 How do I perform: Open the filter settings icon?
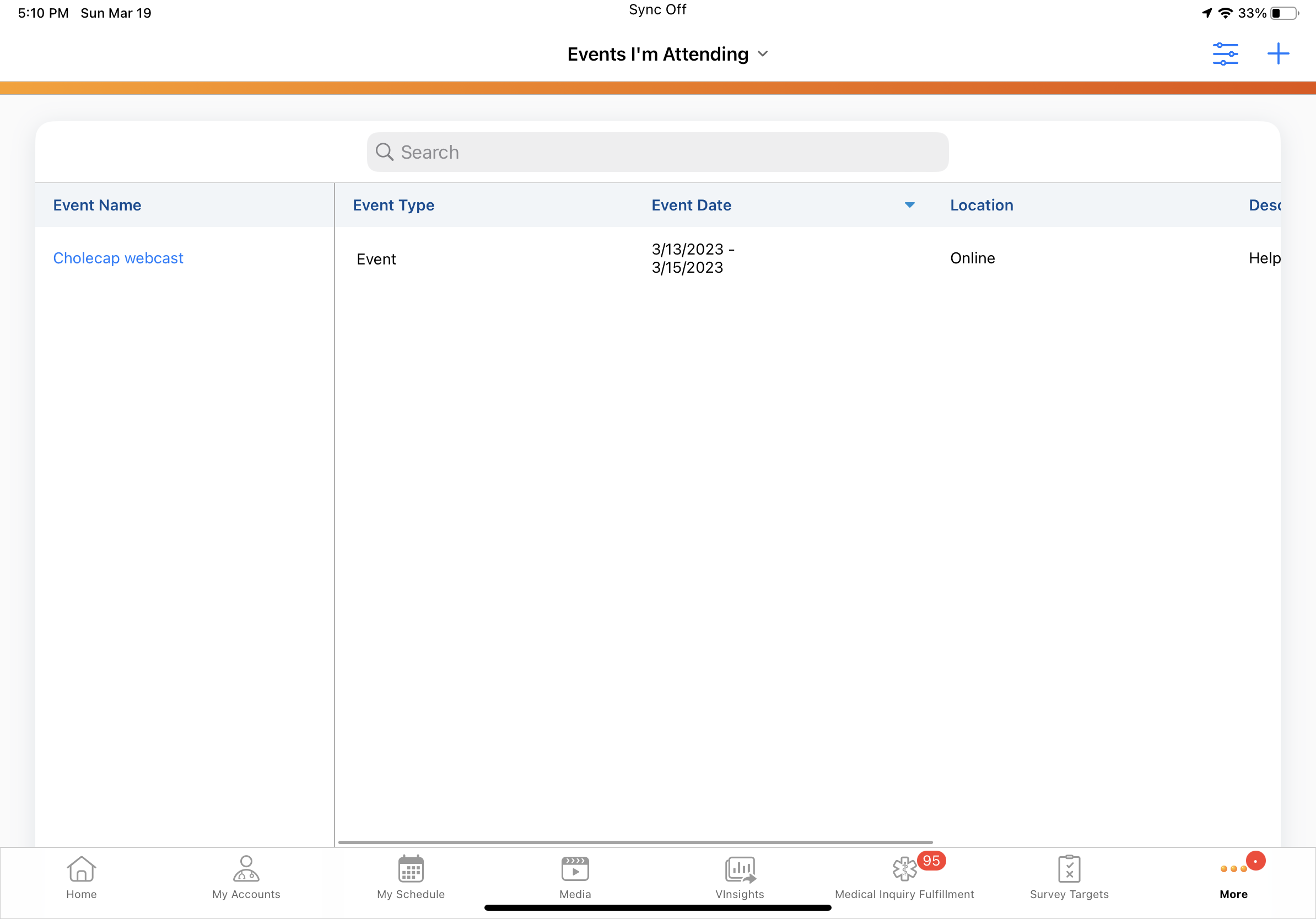(x=1225, y=54)
